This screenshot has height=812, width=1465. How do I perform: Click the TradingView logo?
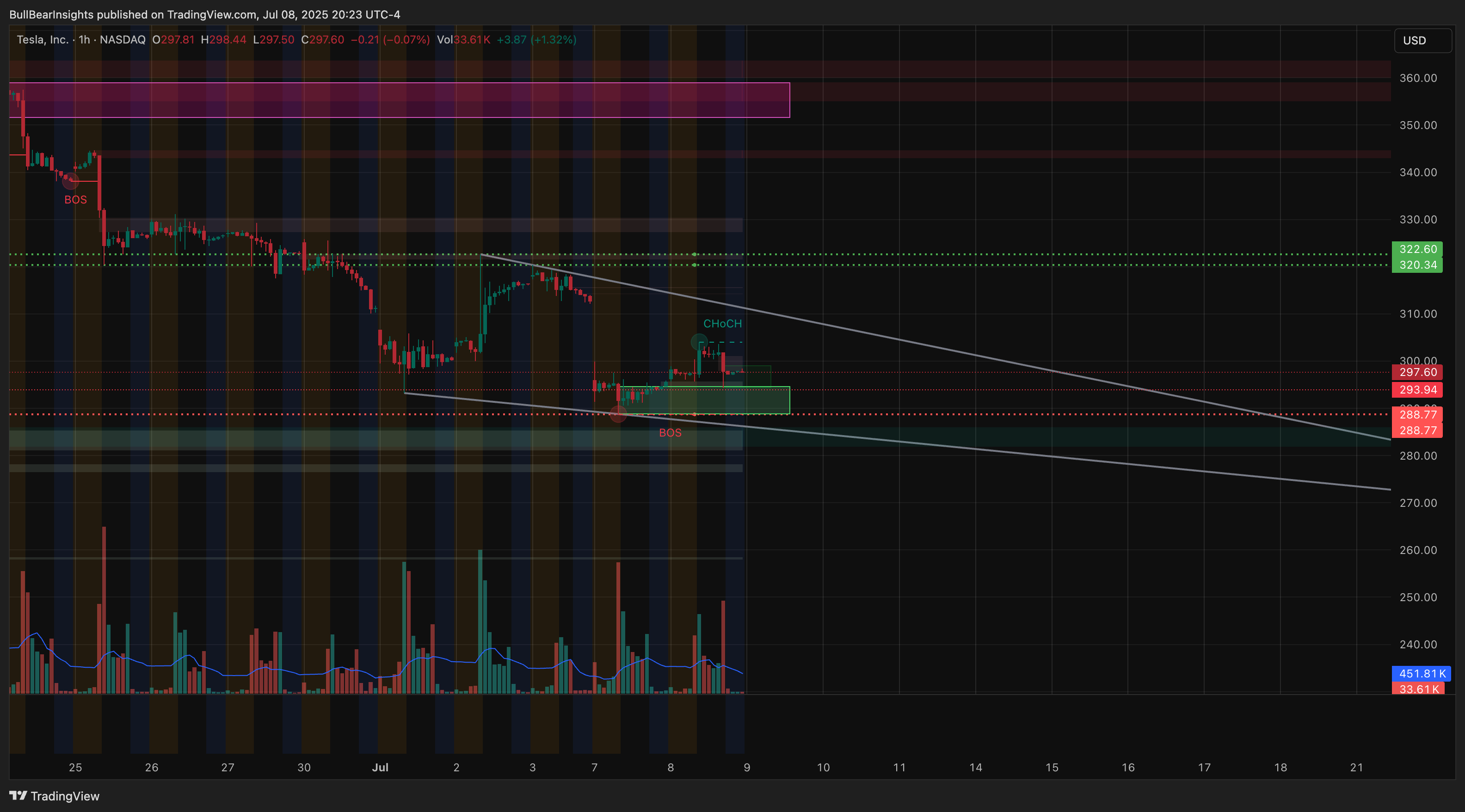(55, 795)
